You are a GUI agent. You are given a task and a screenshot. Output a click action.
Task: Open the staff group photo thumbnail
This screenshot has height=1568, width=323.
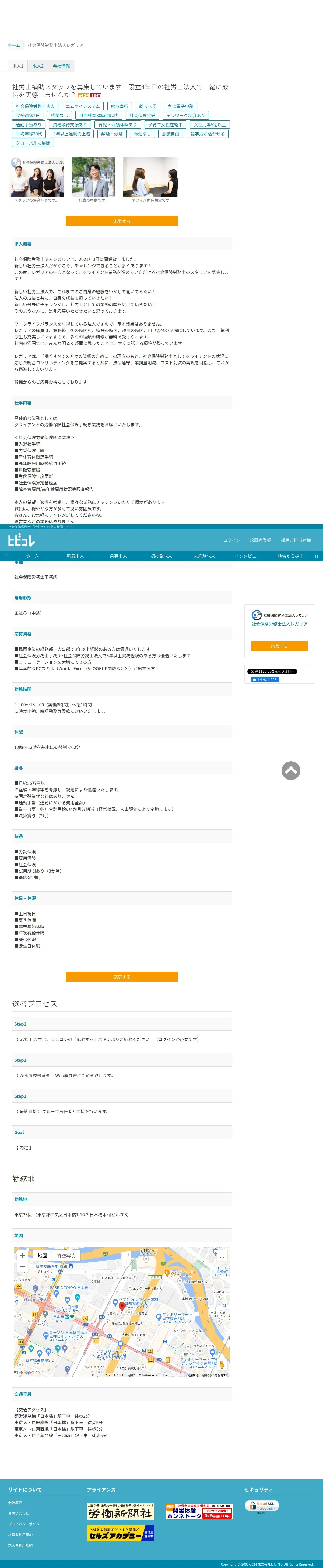pyautogui.click(x=37, y=177)
